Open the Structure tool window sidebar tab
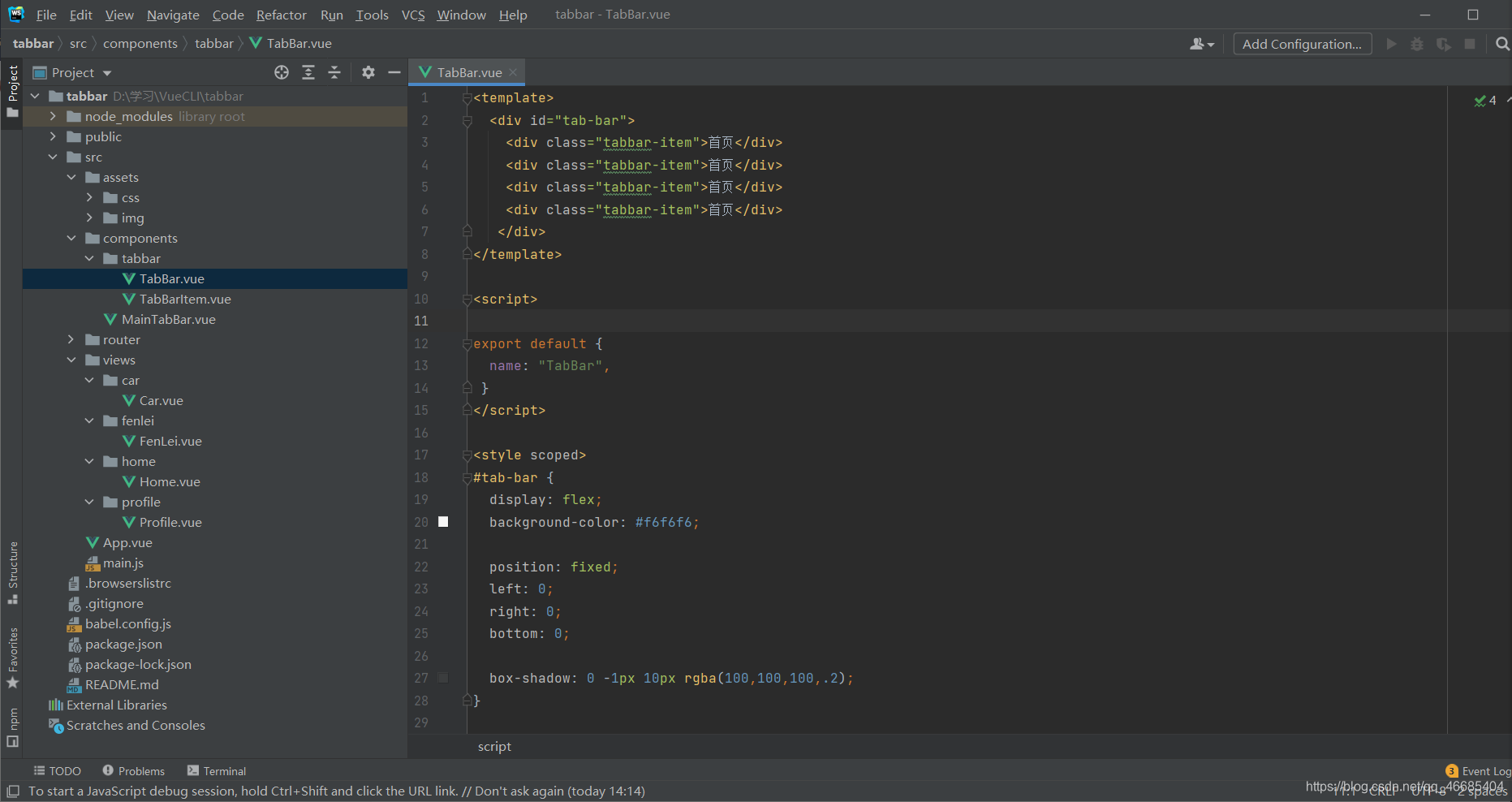The width and height of the screenshot is (1512, 802). point(13,572)
